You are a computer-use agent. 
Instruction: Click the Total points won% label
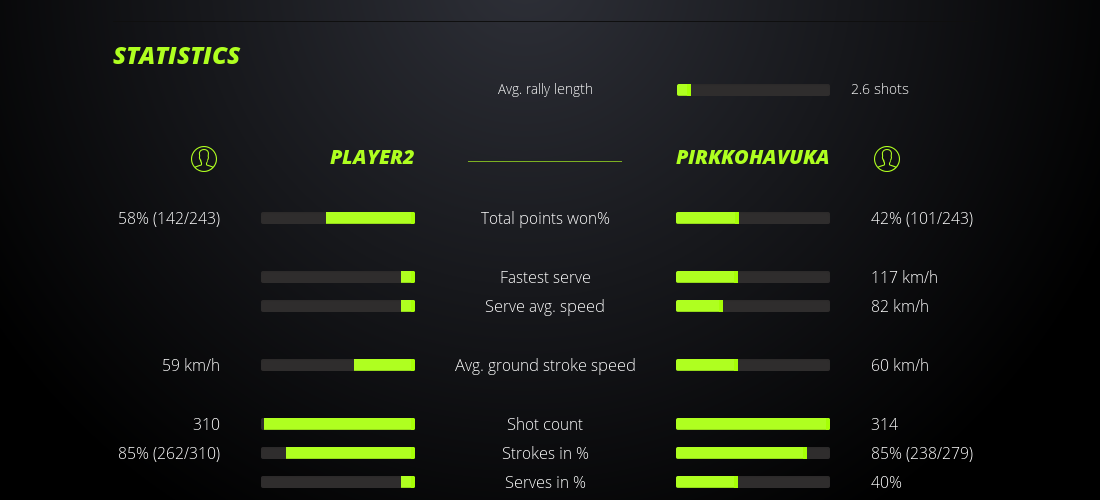coord(545,218)
